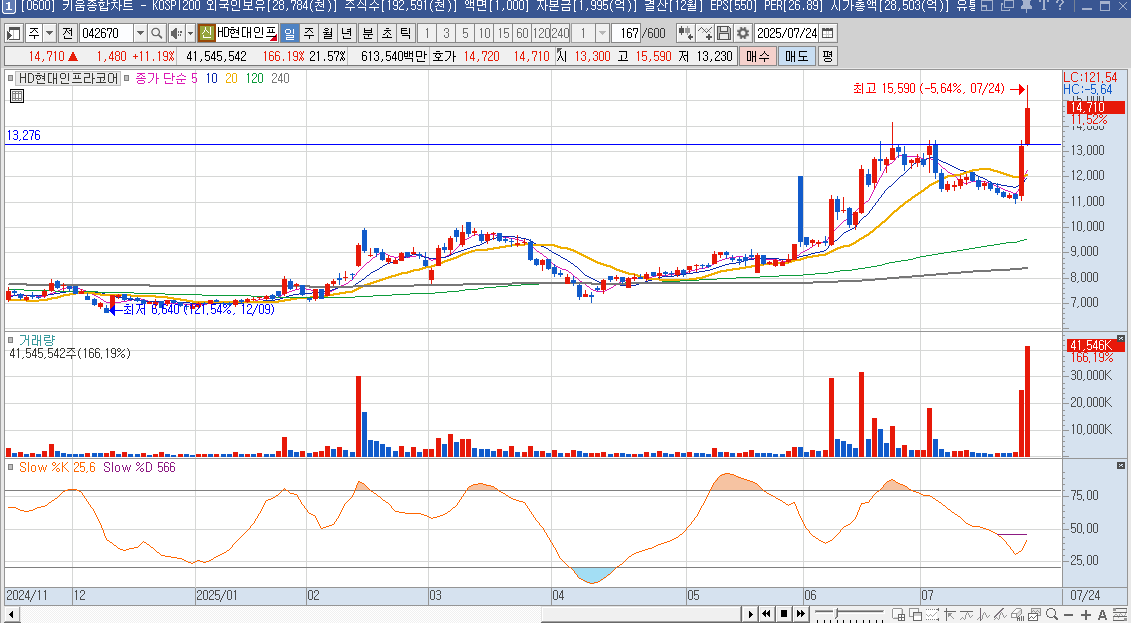Click the font size T icon in title bar

(1043, 6)
